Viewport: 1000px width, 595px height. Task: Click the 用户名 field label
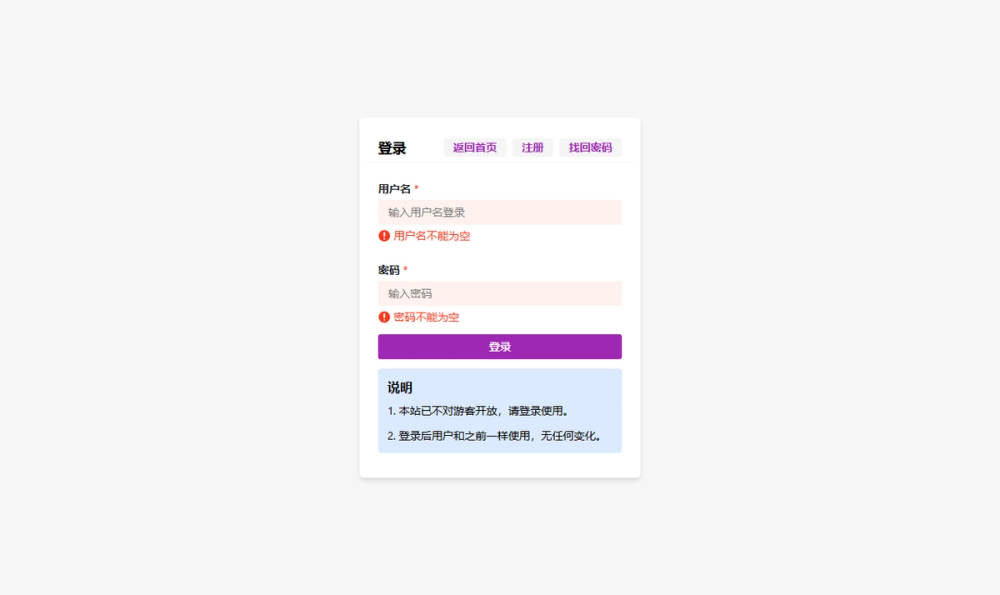[x=393, y=187]
